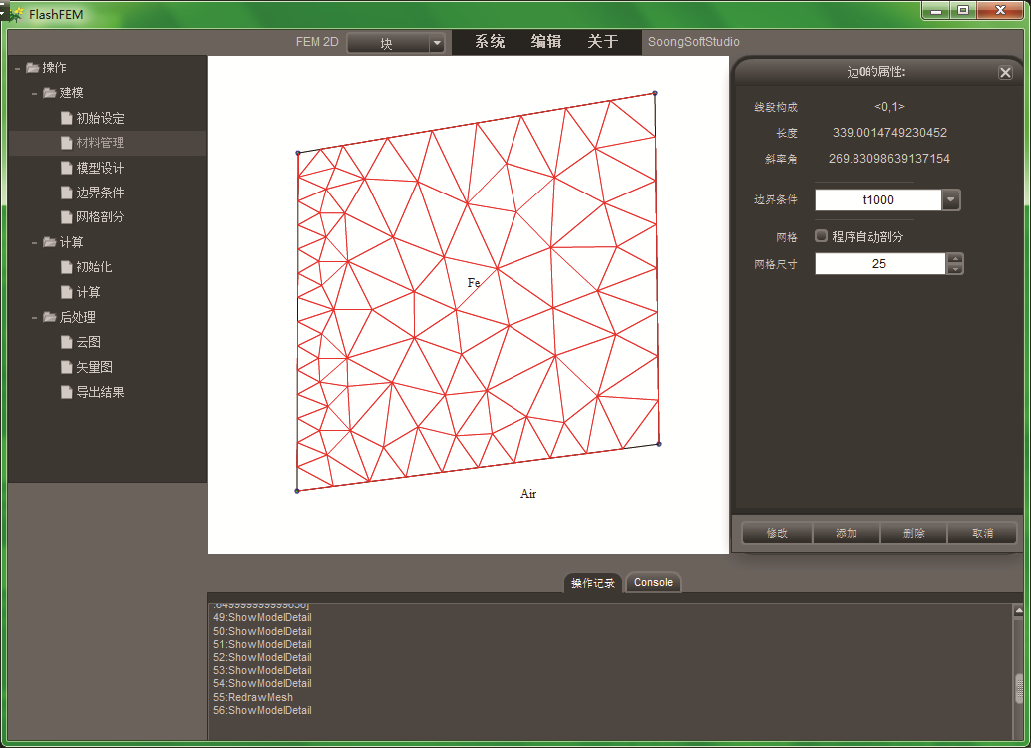
Task: Click the document icon beside 初始化
Action: coord(66,266)
